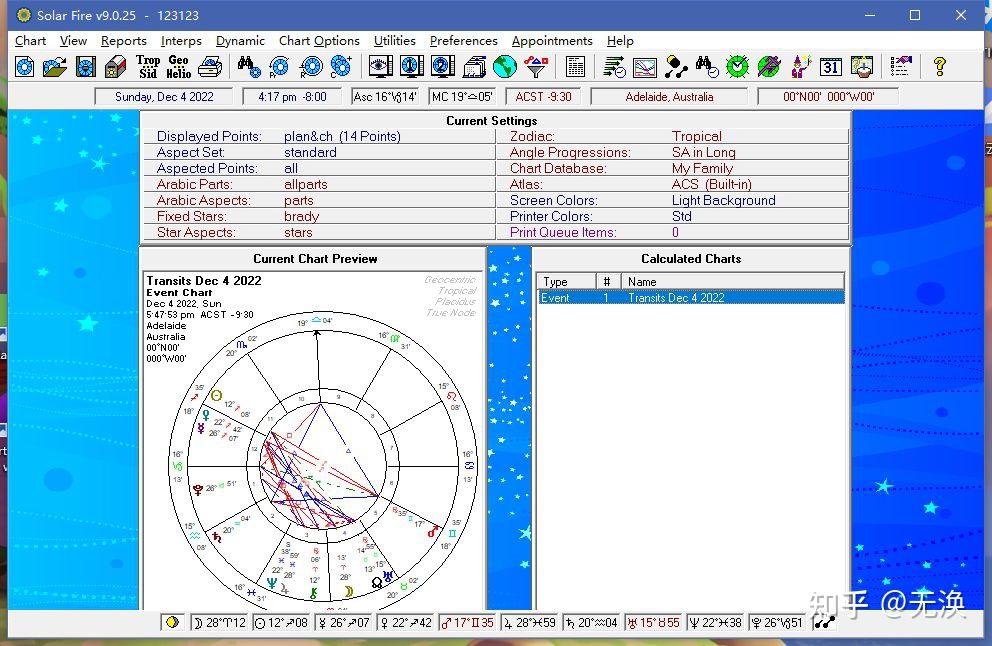992x646 pixels.
Task: Click the eye monitor view chart icon
Action: click(380, 66)
